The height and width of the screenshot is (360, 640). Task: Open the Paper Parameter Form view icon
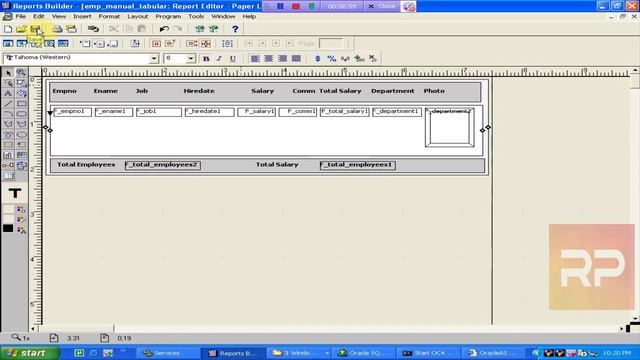63,43
